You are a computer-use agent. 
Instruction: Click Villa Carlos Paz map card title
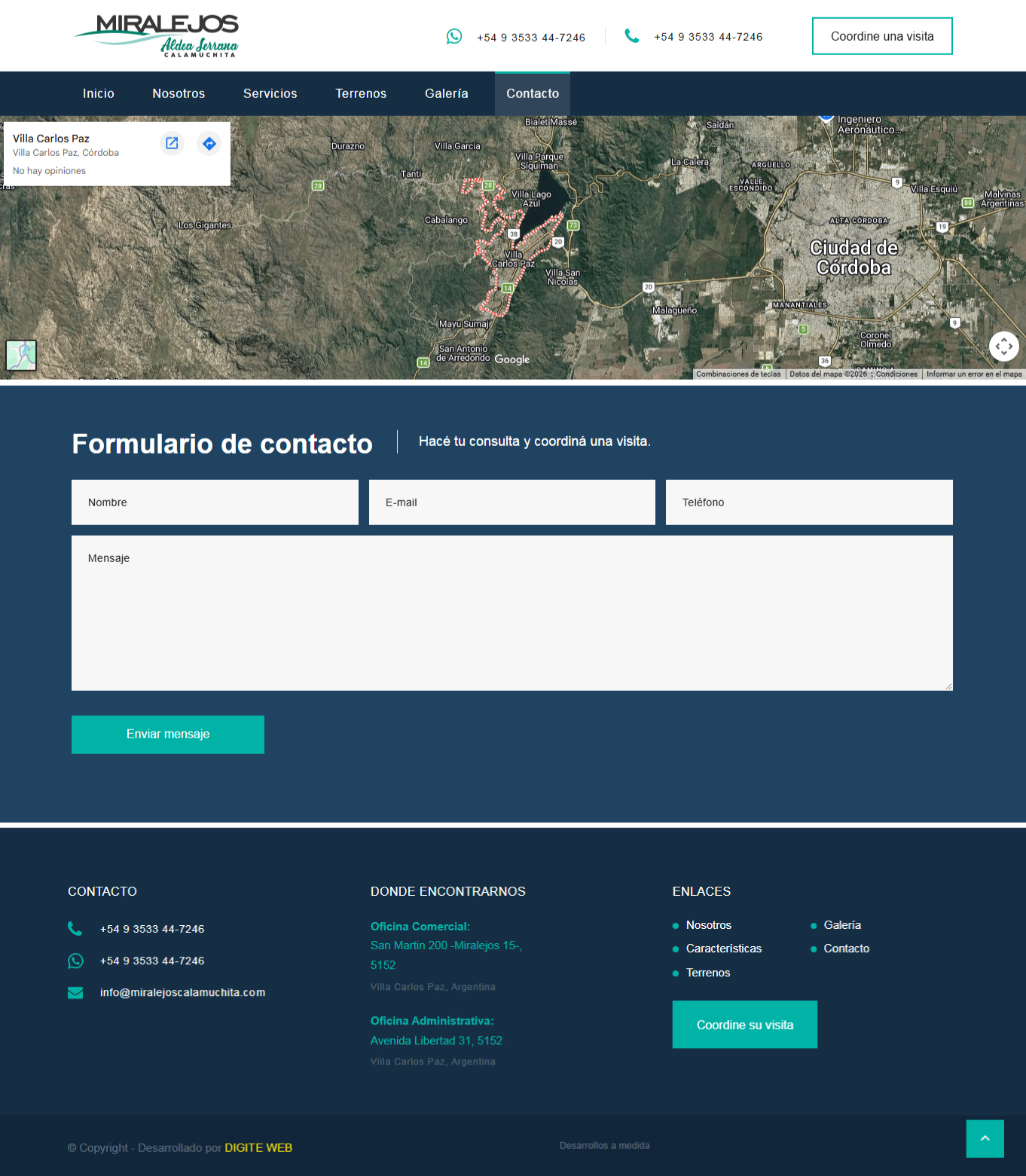(x=51, y=139)
